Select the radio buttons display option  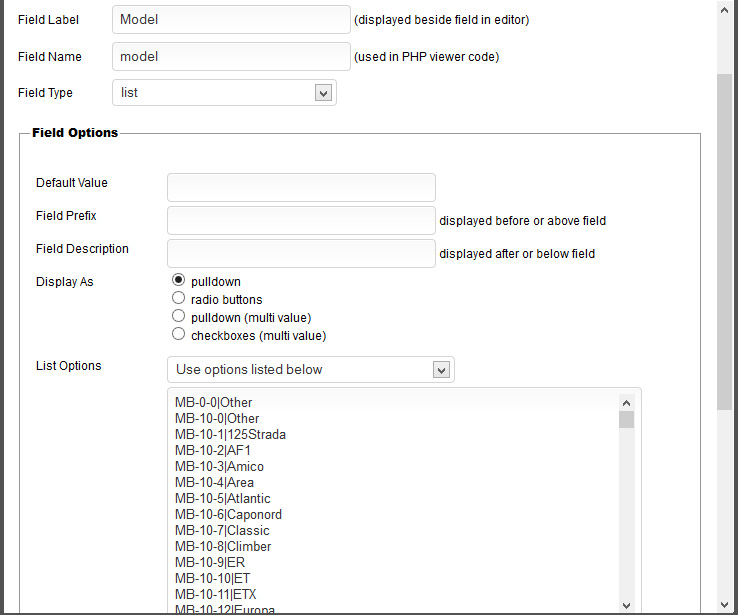[179, 298]
